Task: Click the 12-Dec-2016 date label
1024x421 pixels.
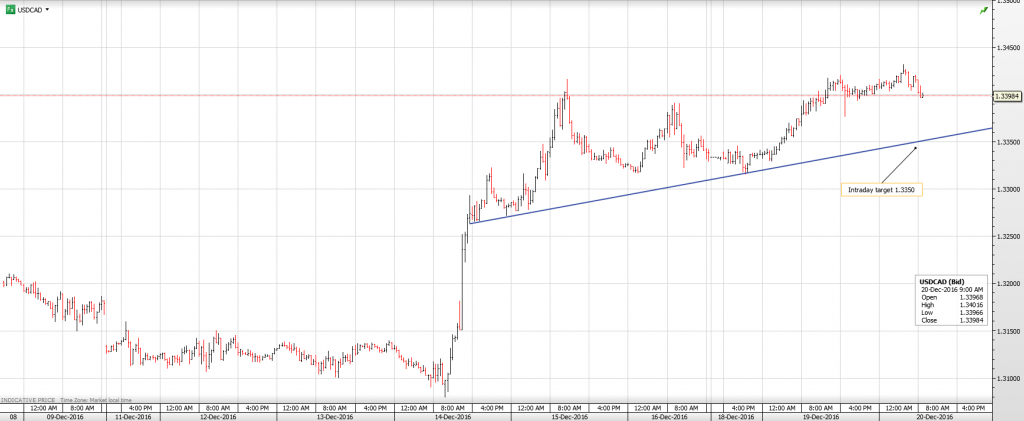Action: 217,416
